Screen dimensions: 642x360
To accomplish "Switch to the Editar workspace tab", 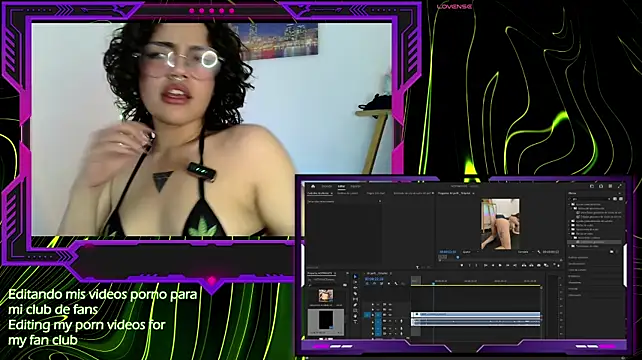I will 341,186.
